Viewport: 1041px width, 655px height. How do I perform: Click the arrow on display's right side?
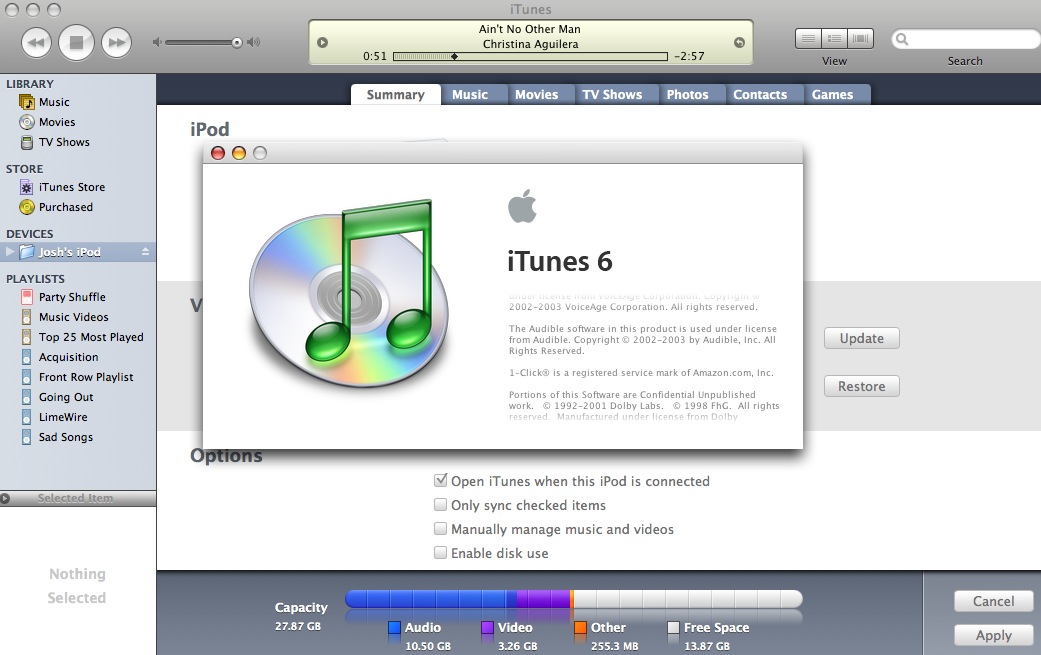coord(739,42)
